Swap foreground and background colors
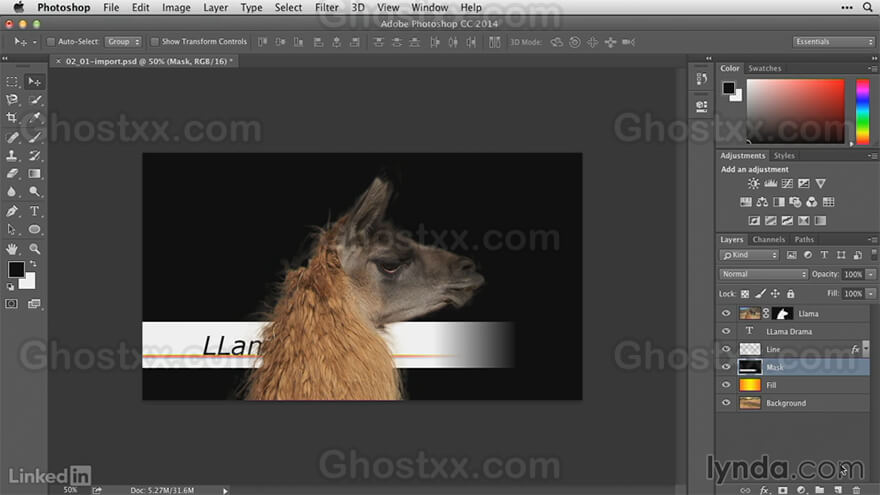Viewport: 880px width, 495px height. [x=33, y=264]
